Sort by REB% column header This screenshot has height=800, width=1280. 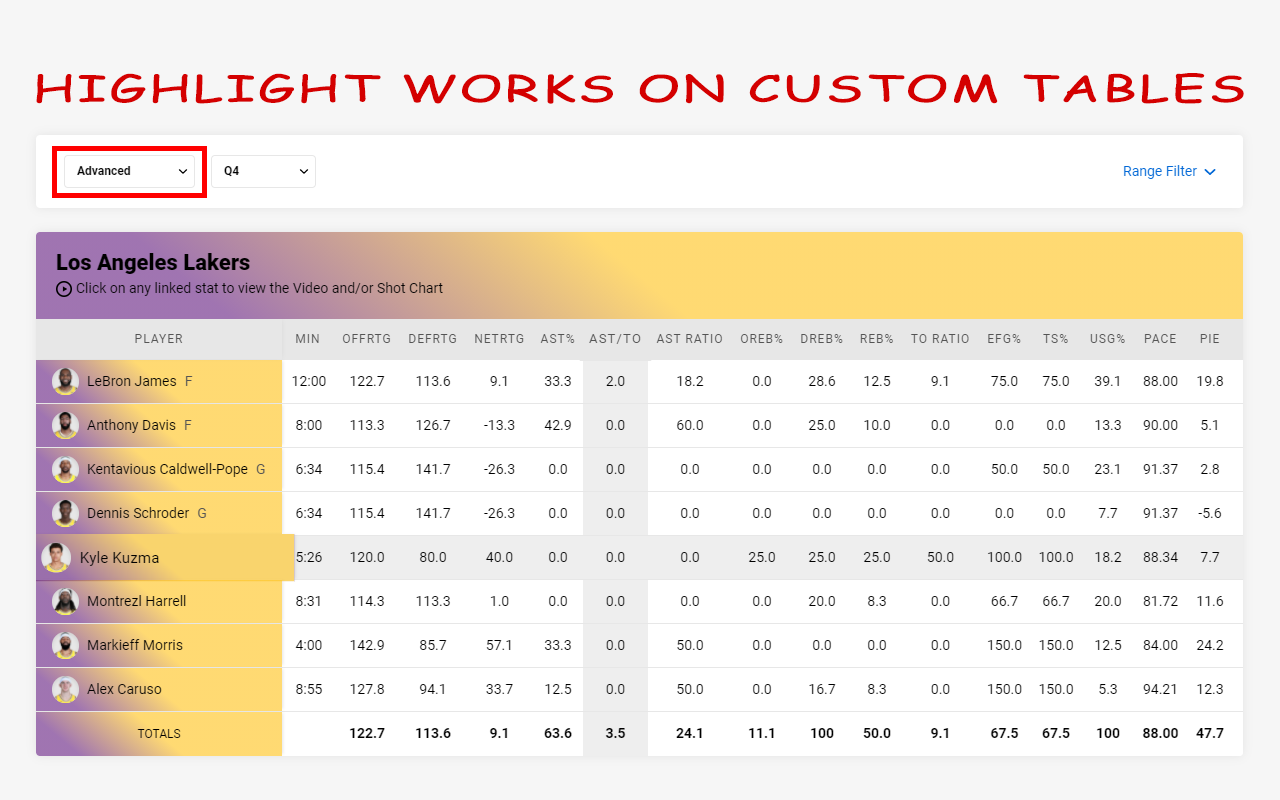pos(877,339)
